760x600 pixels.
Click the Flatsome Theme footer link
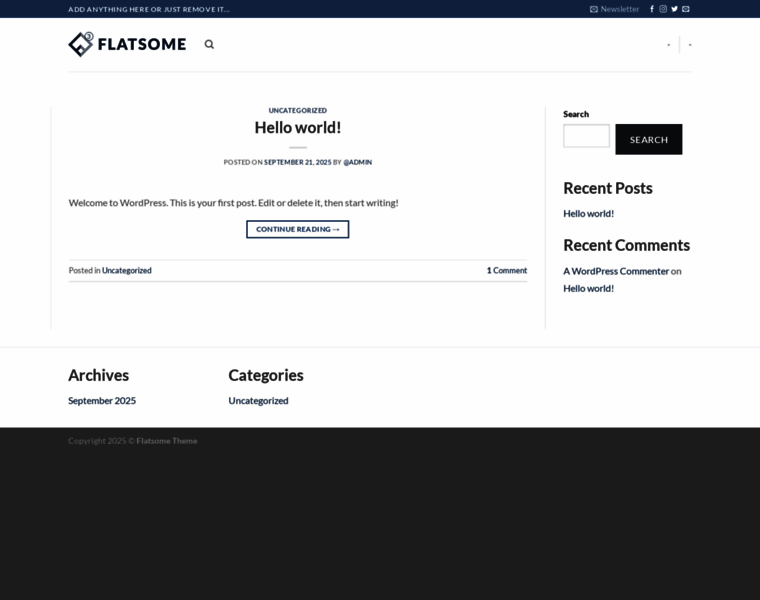[167, 441]
